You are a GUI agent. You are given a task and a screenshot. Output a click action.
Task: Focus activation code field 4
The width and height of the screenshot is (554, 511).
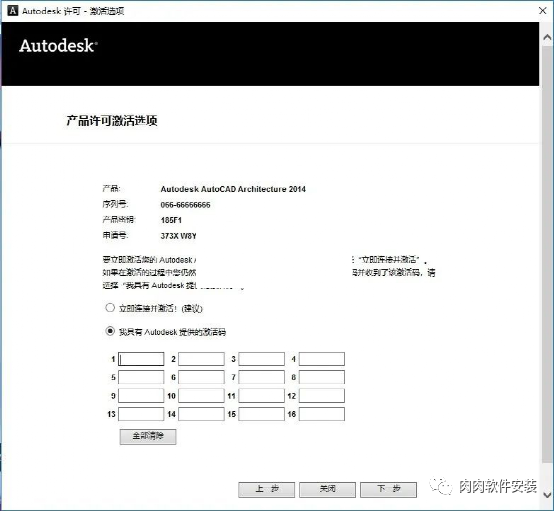pyautogui.click(x=322, y=359)
